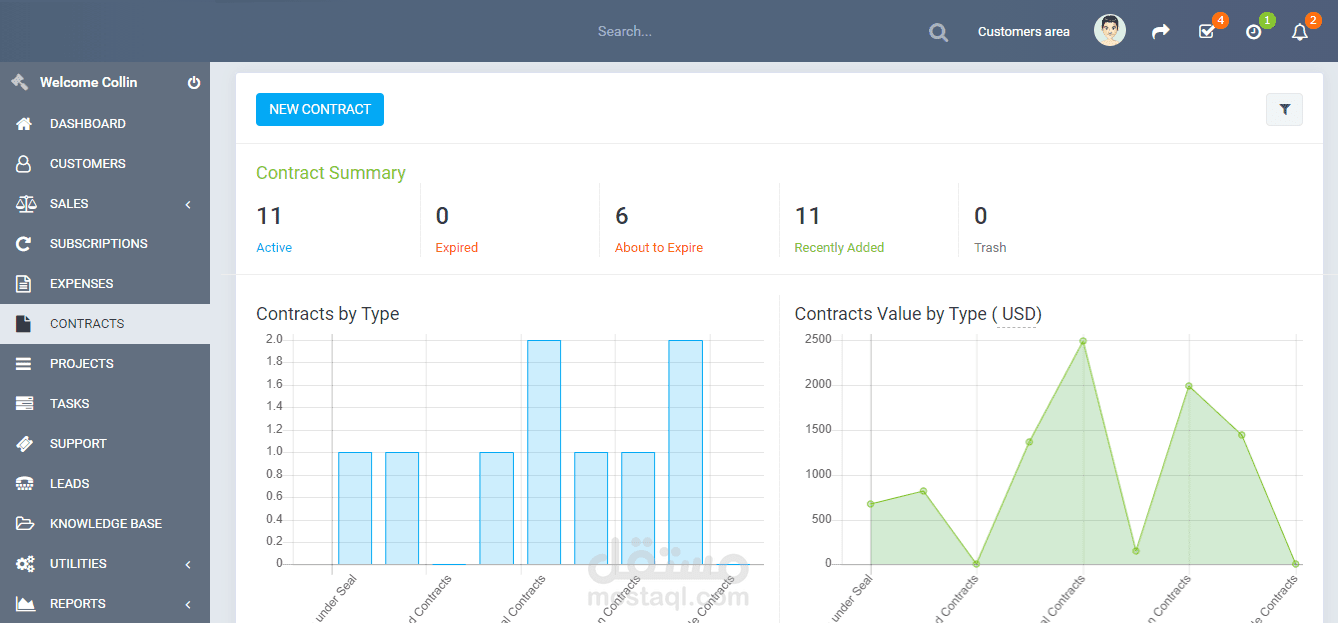This screenshot has height=623, width=1338.
Task: Show Trash contracts
Action: point(990,248)
